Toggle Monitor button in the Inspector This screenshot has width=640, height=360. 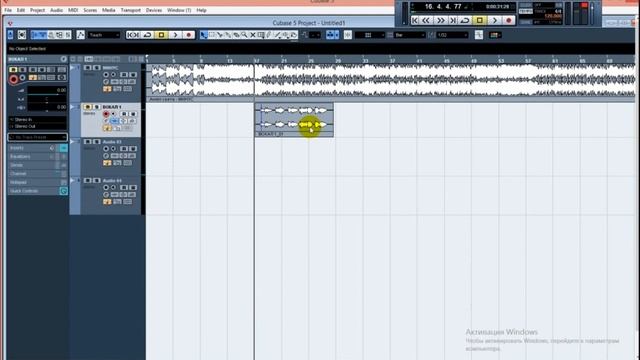coord(23,78)
